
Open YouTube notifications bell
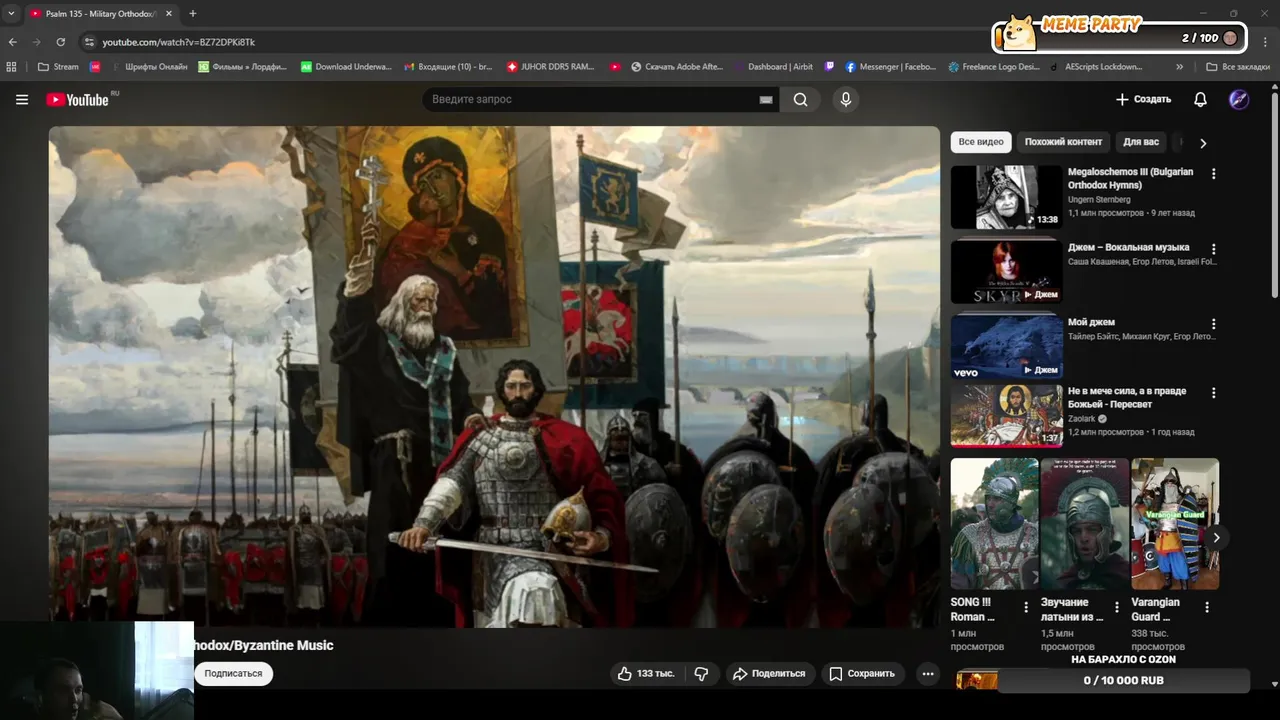[x=1200, y=99]
